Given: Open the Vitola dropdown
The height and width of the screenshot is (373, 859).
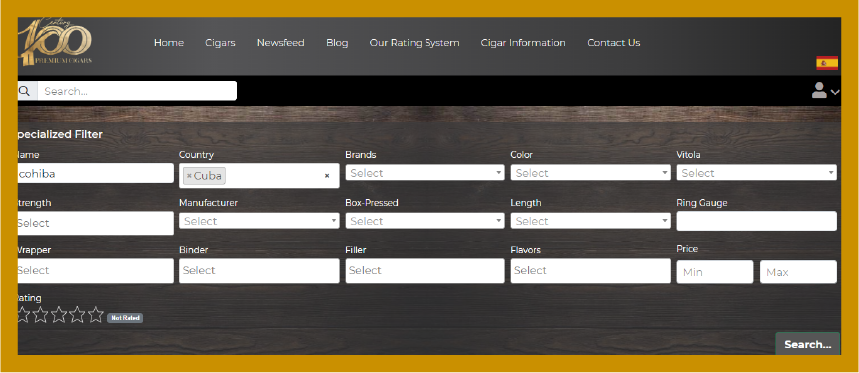Looking at the screenshot, I should coord(756,173).
